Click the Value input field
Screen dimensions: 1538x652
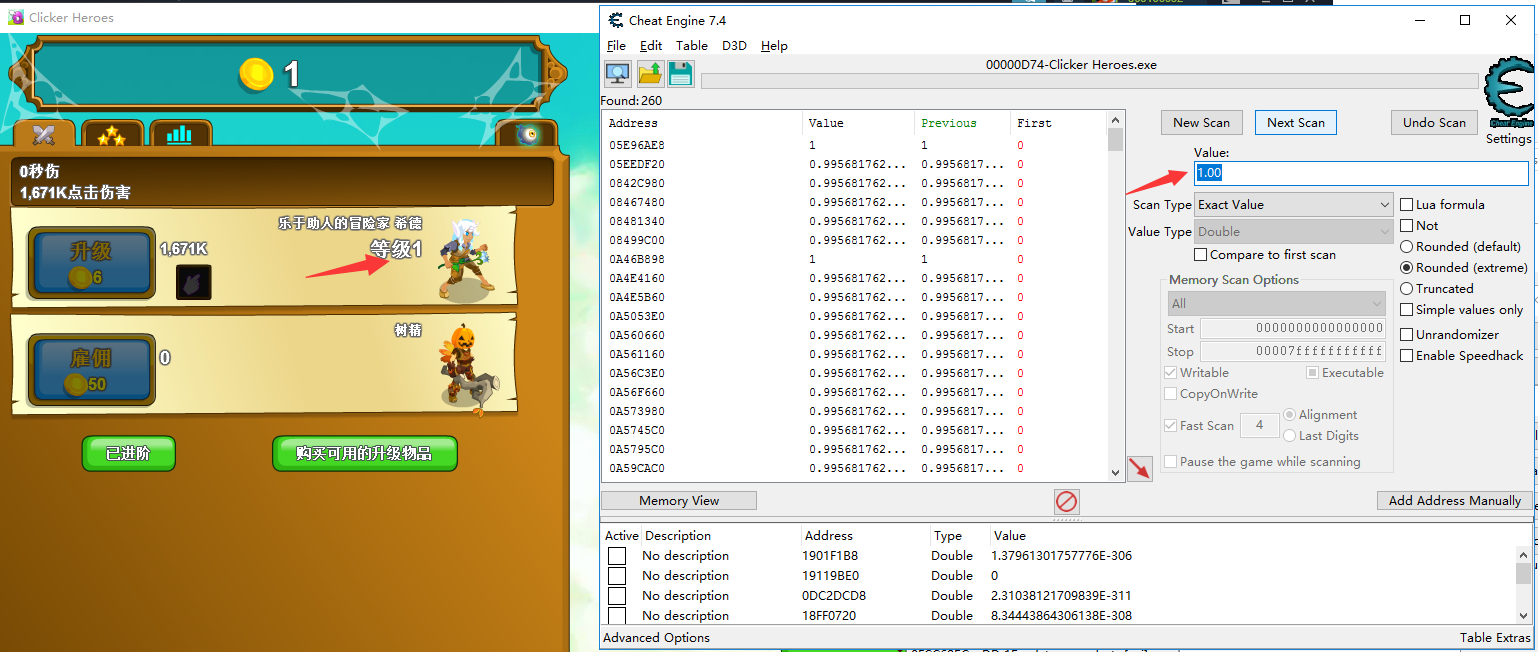(1361, 173)
